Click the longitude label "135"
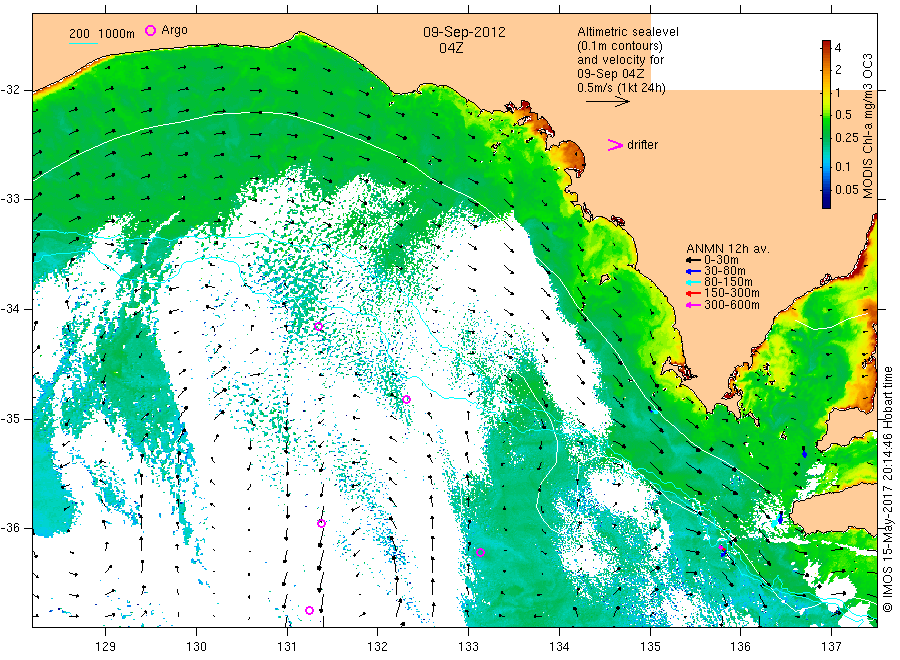 click(x=650, y=647)
